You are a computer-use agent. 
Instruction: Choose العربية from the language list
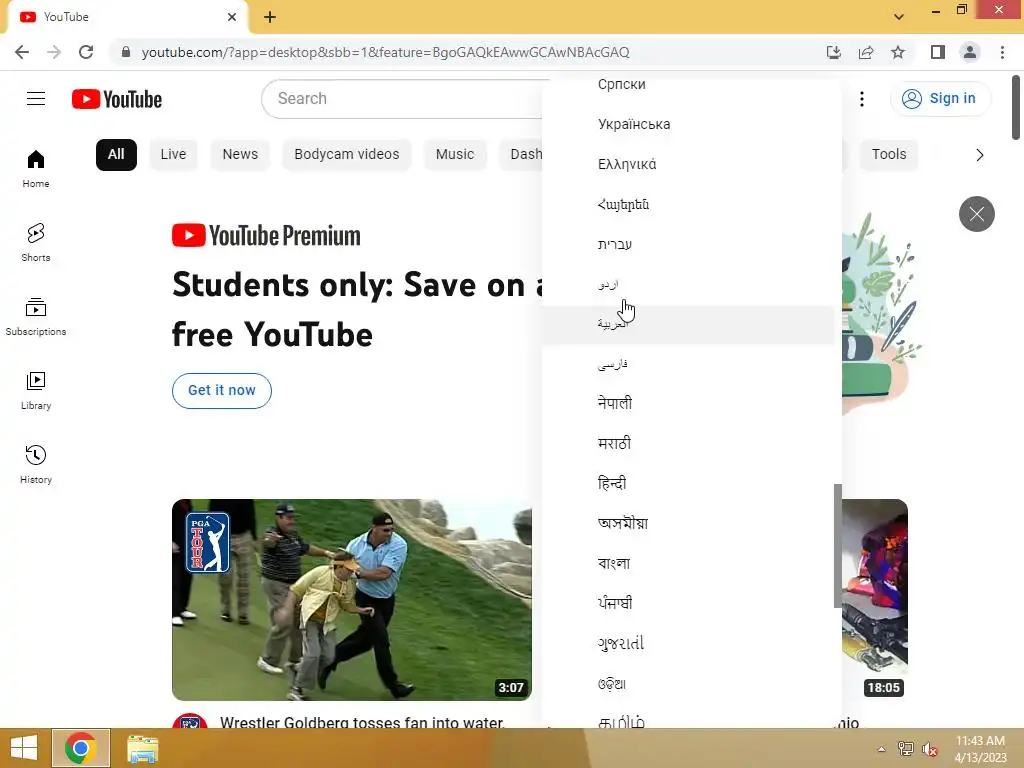click(x=688, y=325)
